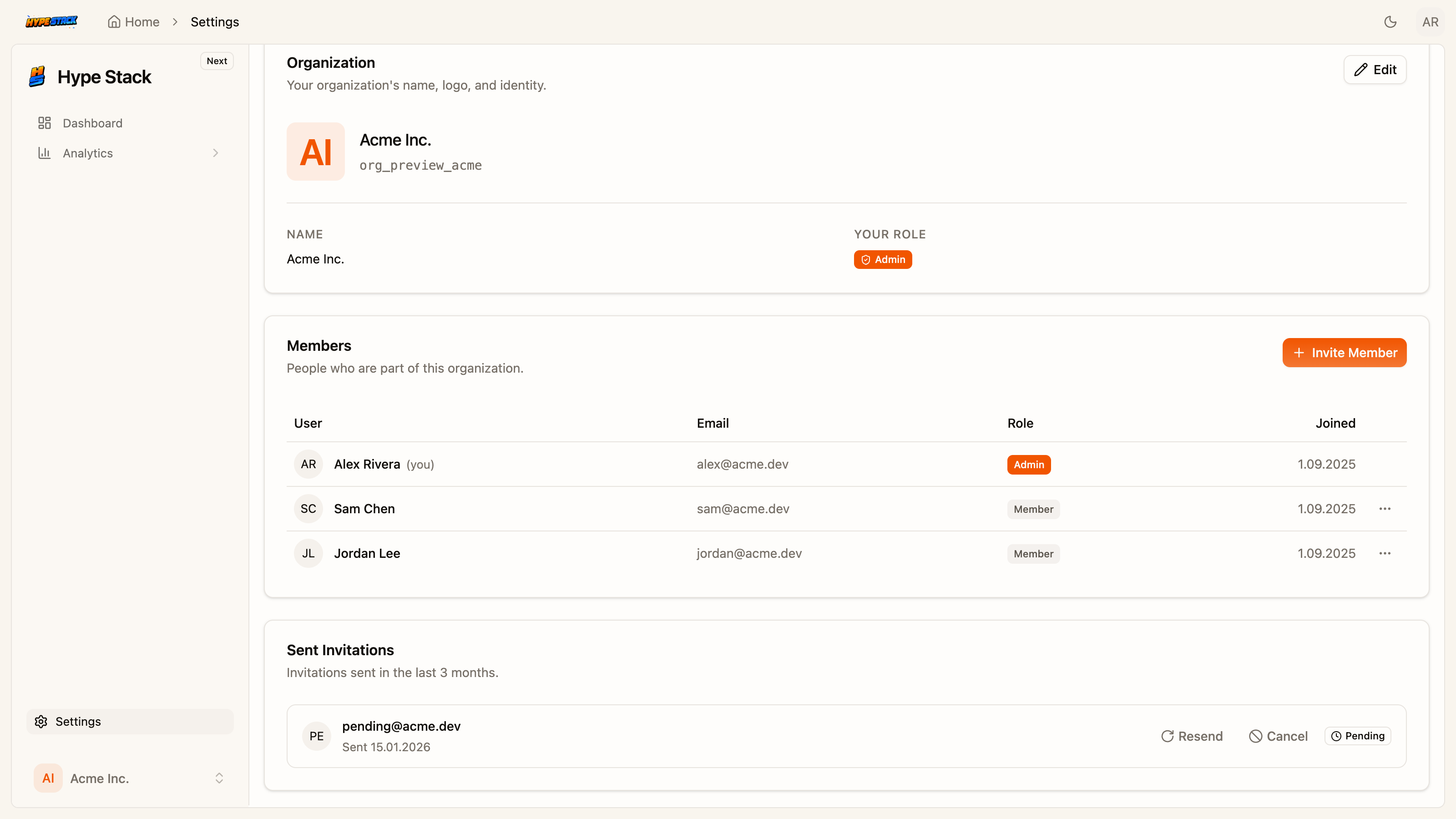Click the Invite Member button
The width and height of the screenshot is (1456, 819).
[1344, 352]
